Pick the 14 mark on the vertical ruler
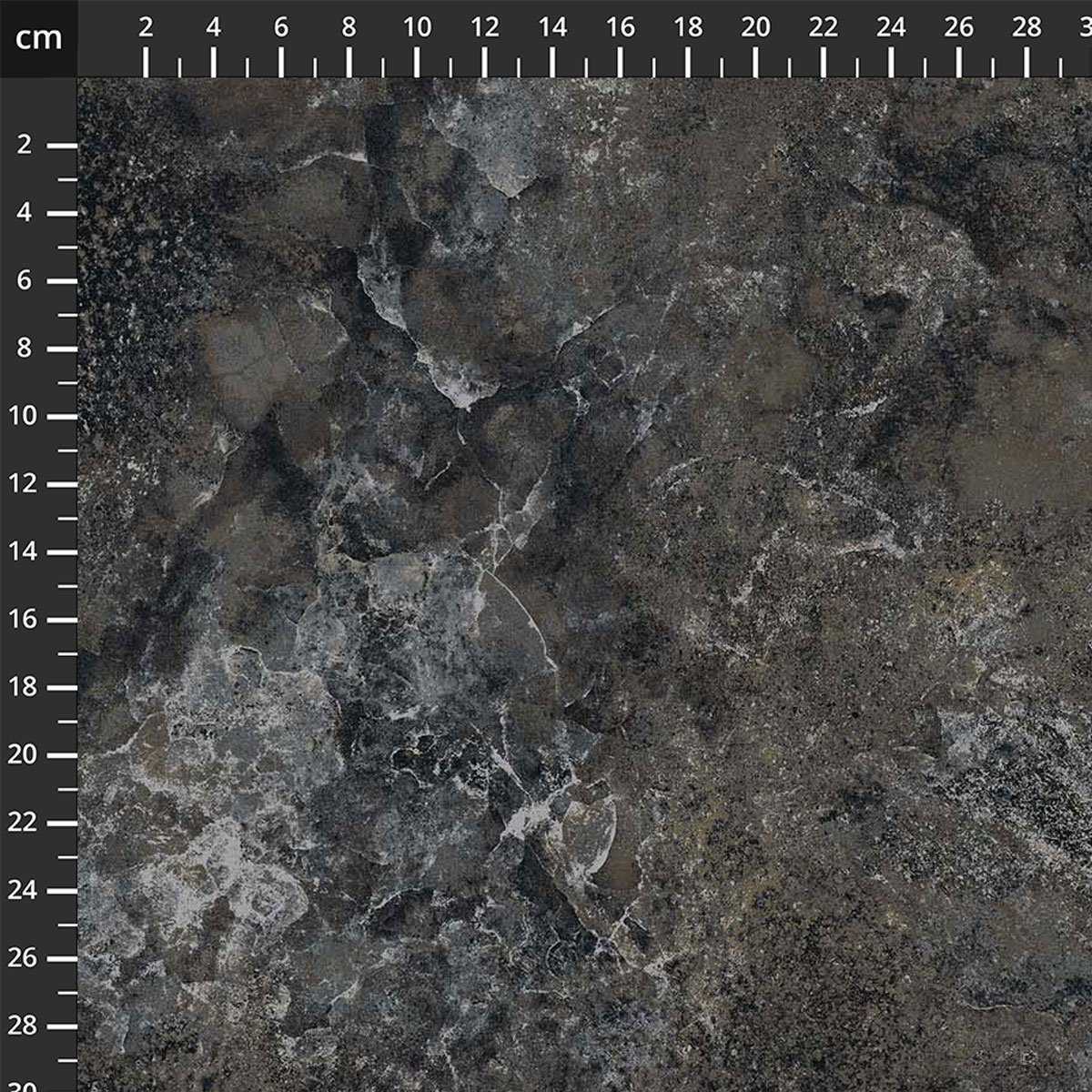Screen dimensions: 1092x1092 (25, 551)
